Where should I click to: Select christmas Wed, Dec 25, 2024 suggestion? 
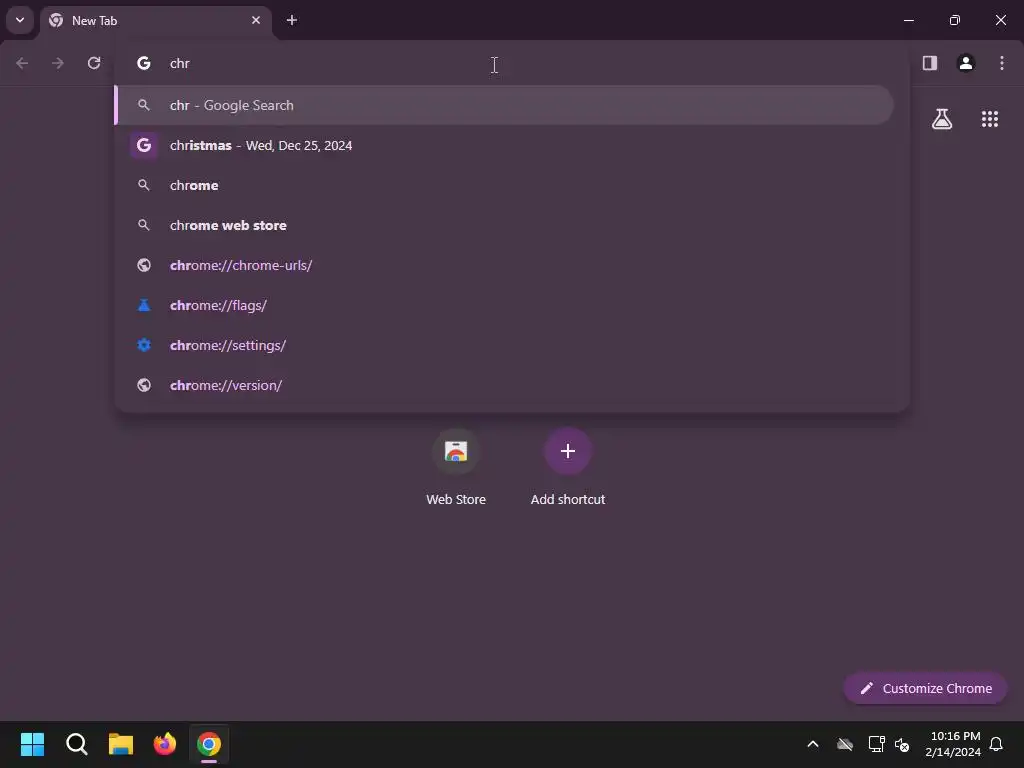click(x=504, y=145)
